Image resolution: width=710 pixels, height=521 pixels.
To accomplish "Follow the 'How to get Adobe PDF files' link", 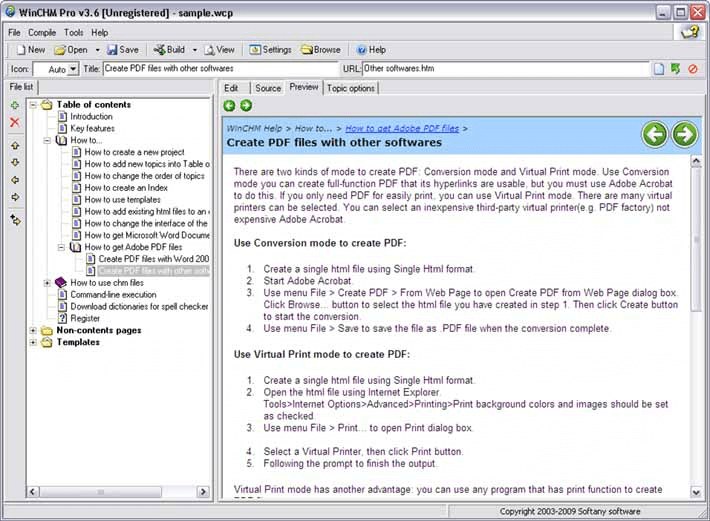I will tap(402, 128).
